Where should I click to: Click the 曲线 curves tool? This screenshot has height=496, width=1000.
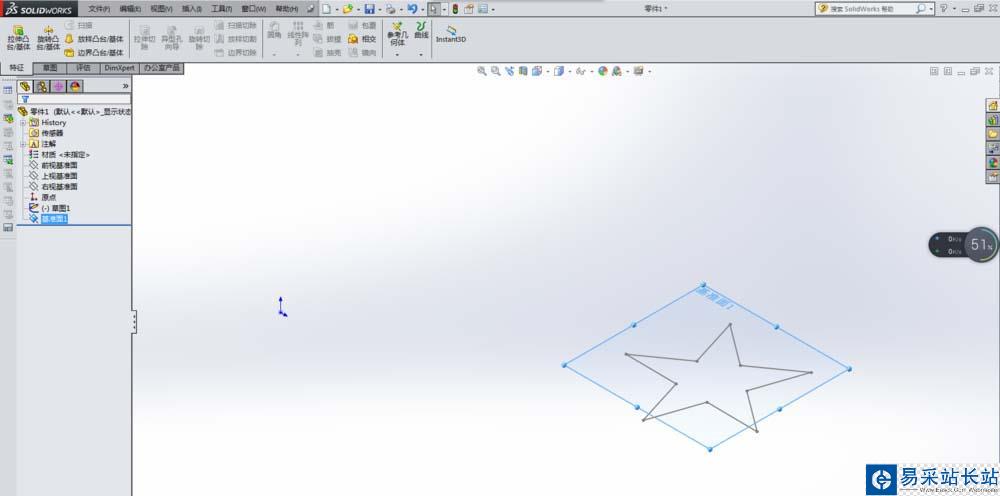[x=422, y=30]
